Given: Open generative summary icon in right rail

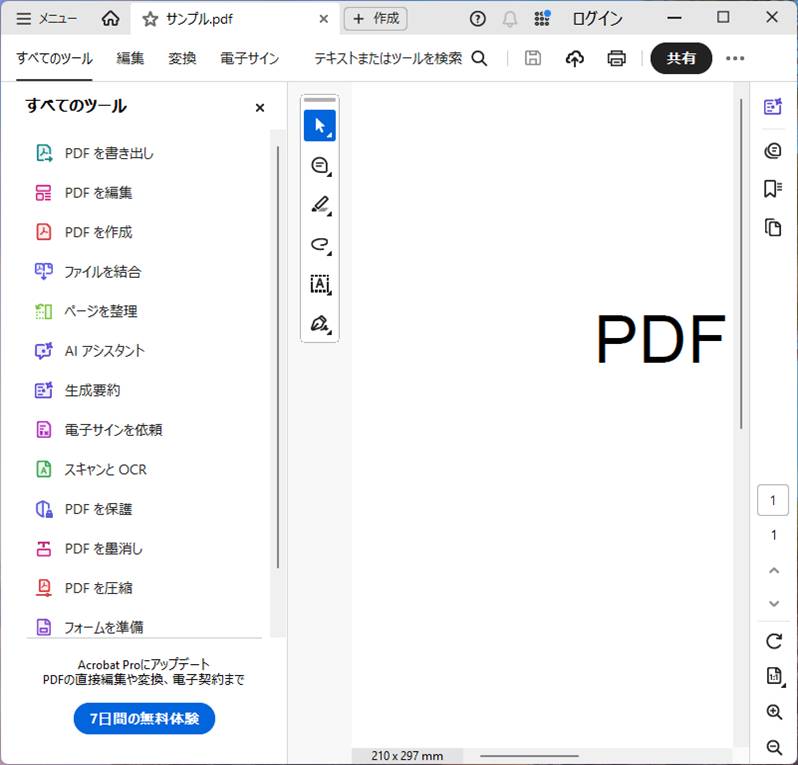Looking at the screenshot, I should [773, 106].
